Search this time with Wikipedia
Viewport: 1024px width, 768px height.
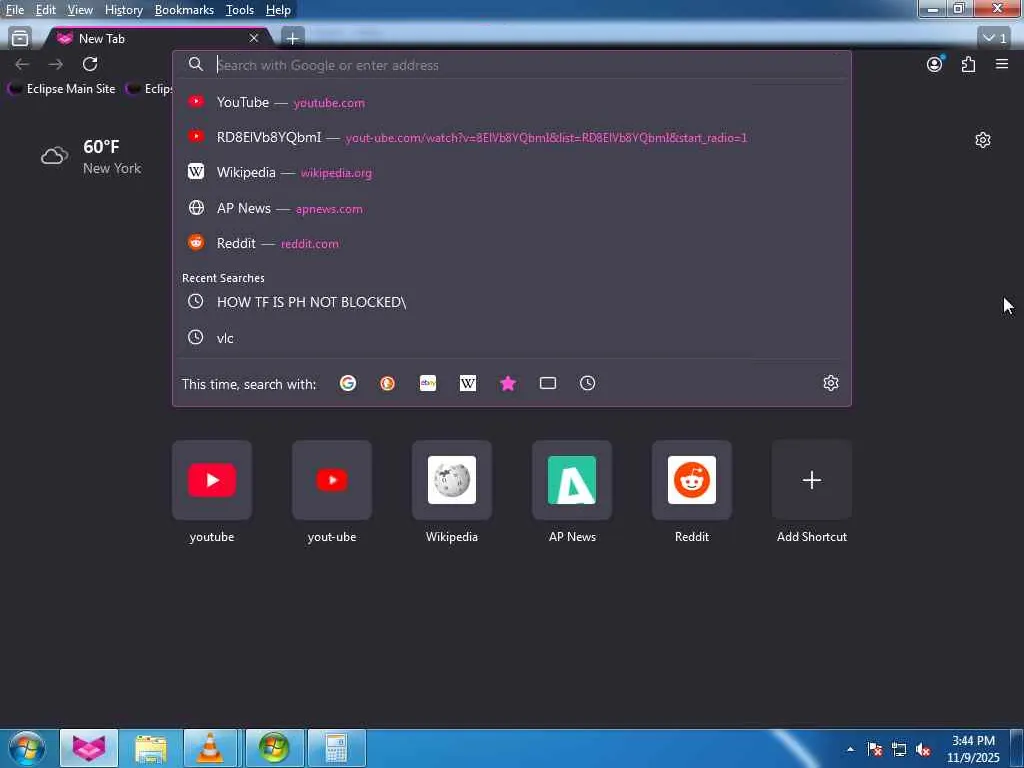pos(468,383)
